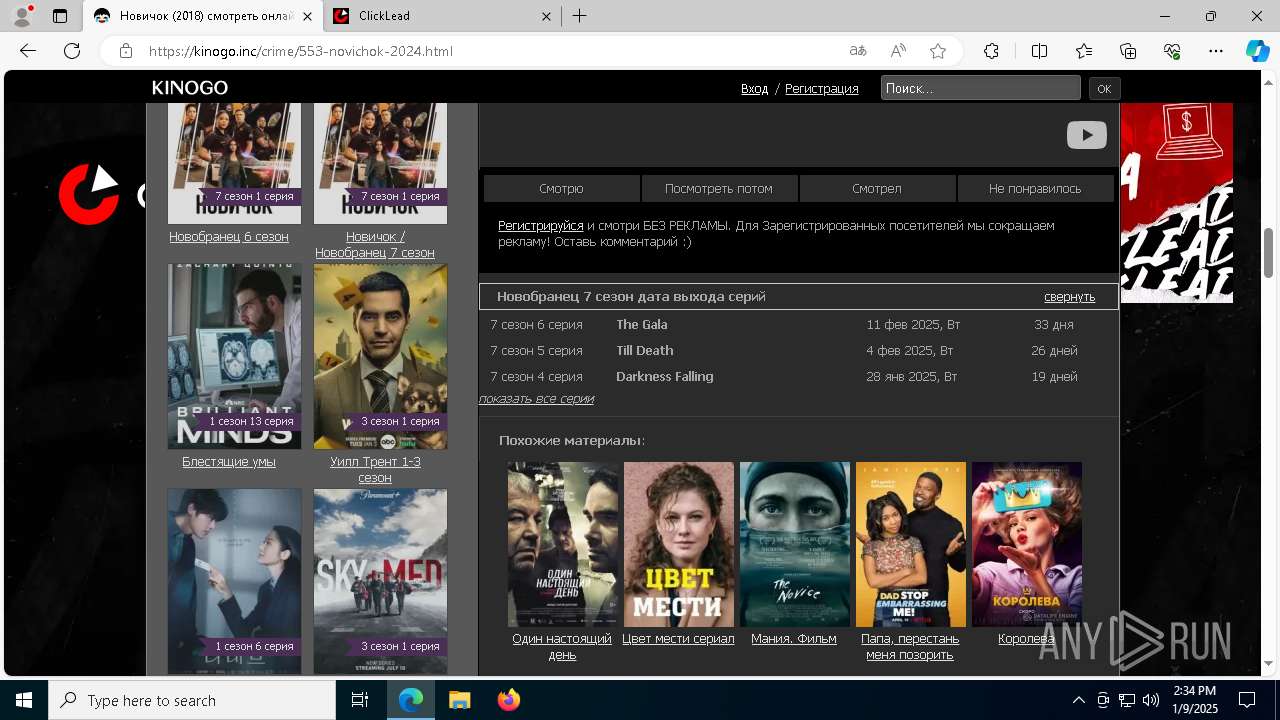Open Task View on the taskbar
This screenshot has width=1280, height=720.
pyautogui.click(x=360, y=700)
